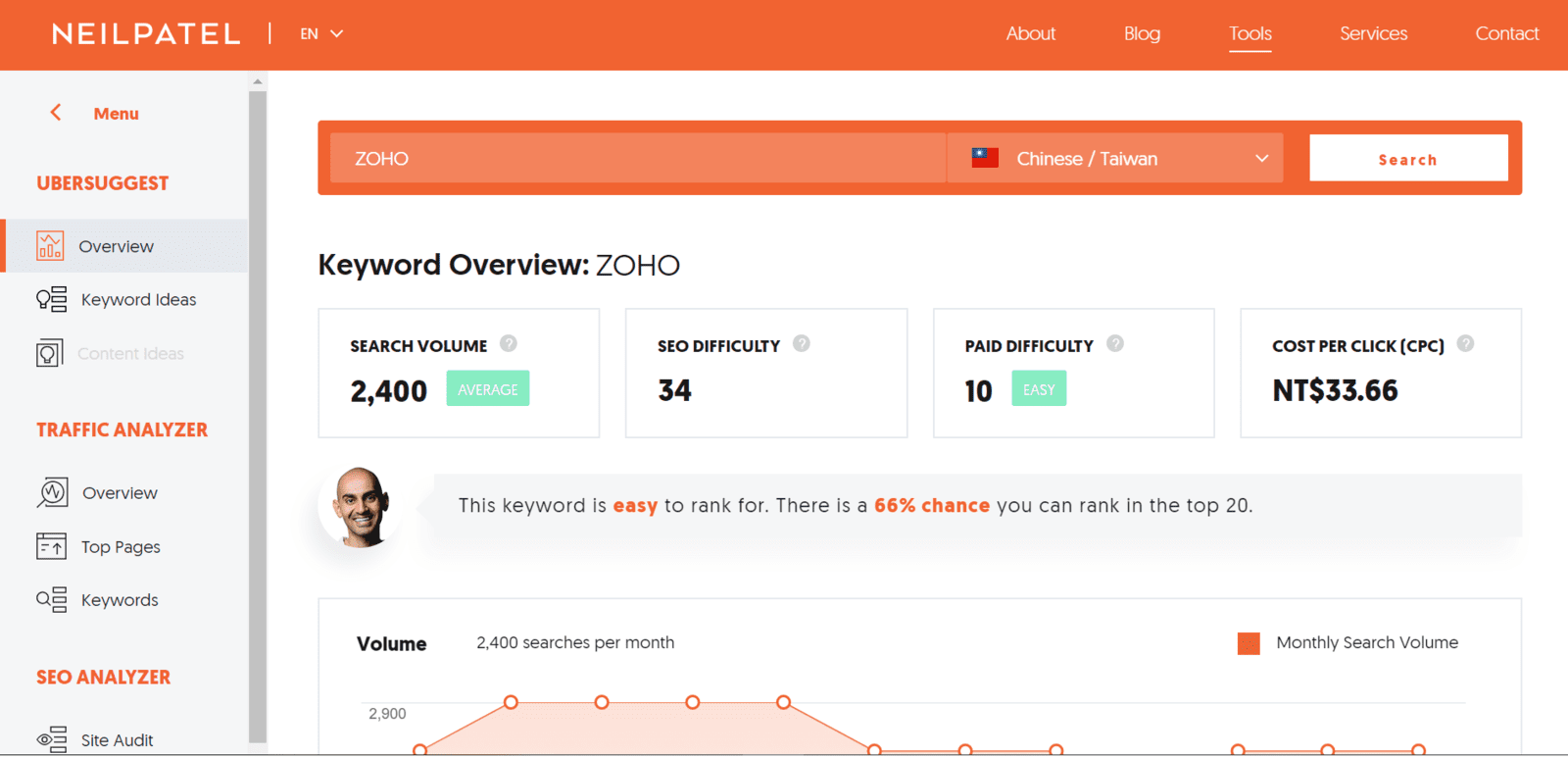Click the Menu back link
This screenshot has width=1568, height=757.
[x=116, y=114]
